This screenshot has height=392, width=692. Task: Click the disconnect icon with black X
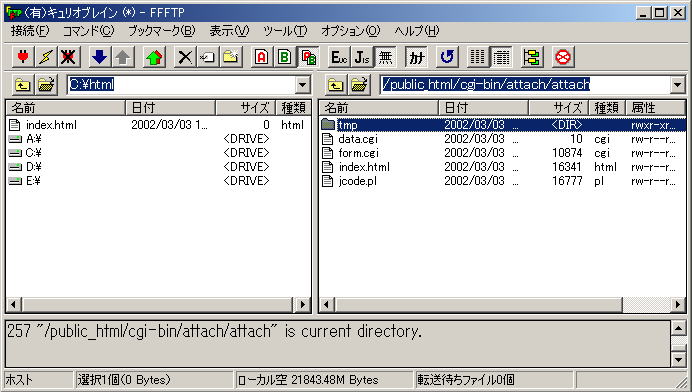[68, 57]
